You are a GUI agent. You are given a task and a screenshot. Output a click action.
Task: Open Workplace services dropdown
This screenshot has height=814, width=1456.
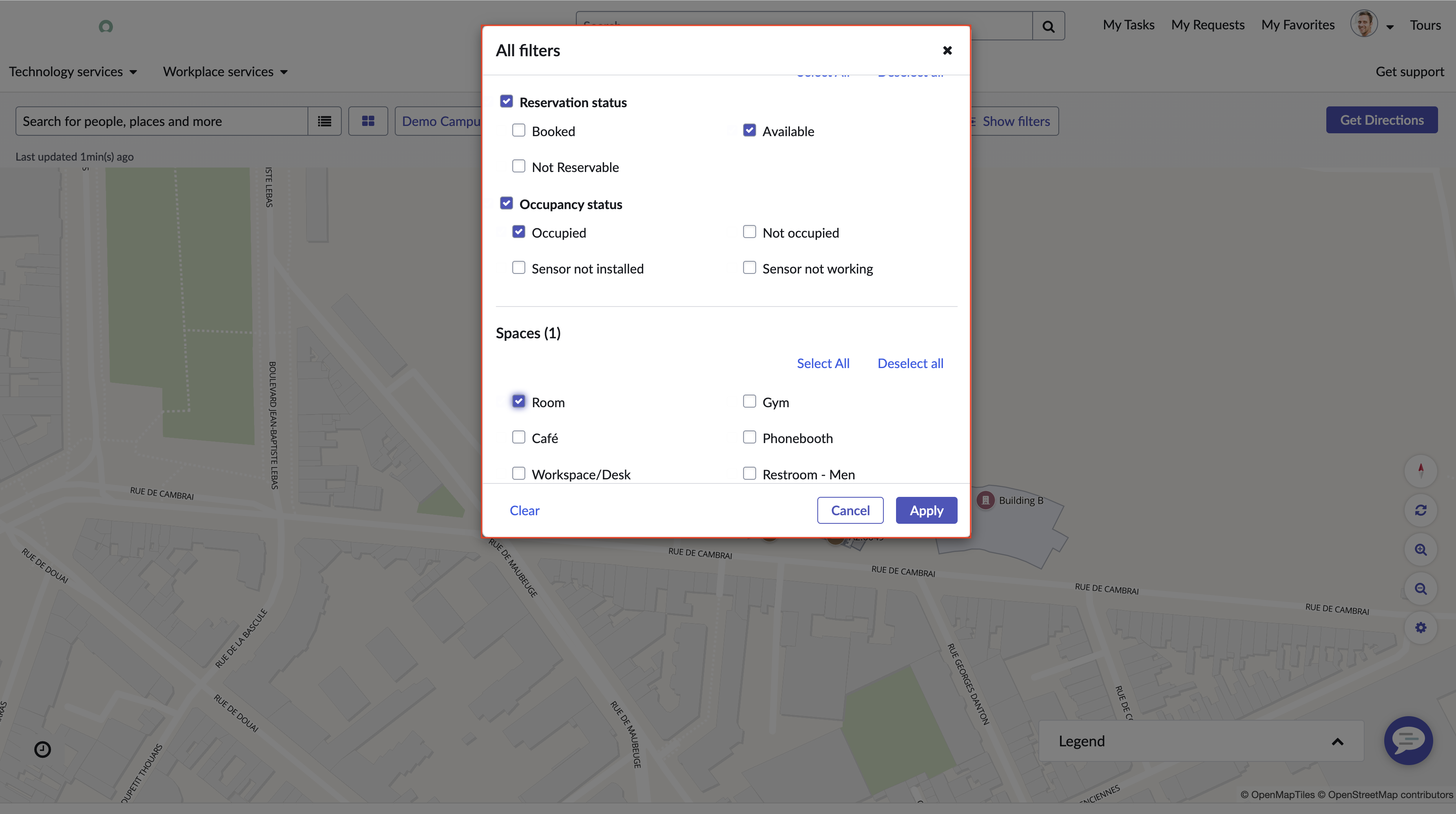[225, 72]
